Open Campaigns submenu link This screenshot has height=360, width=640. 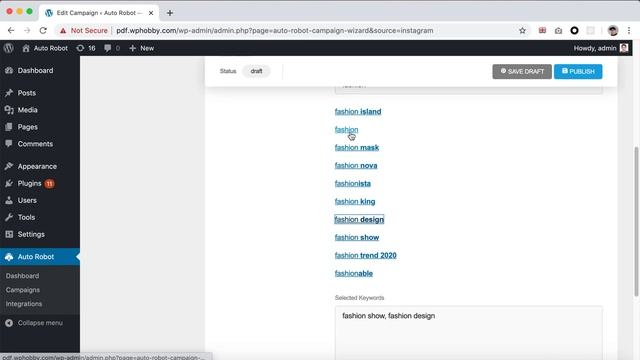pos(23,290)
